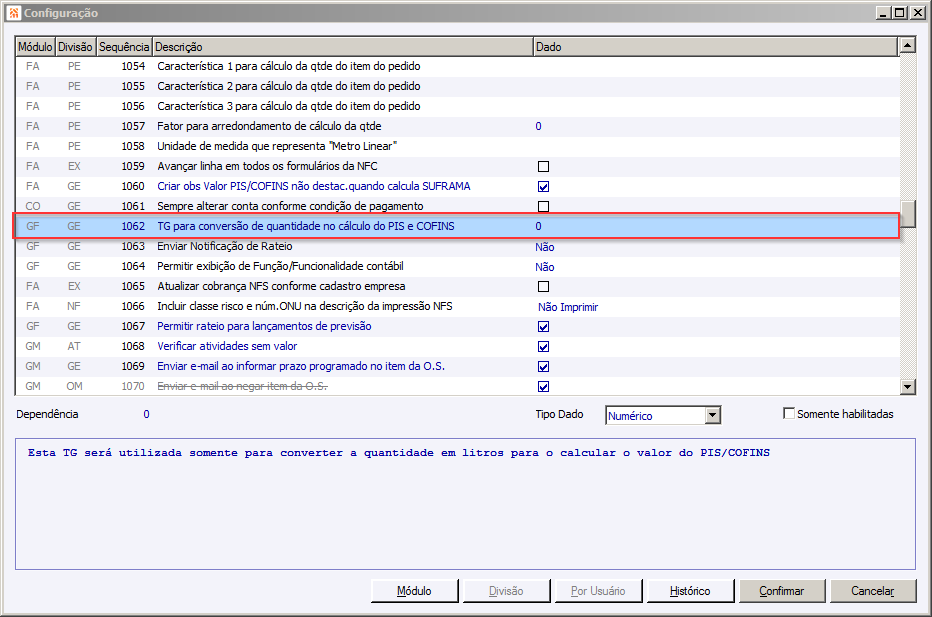Enable the Somente habilitadas checkbox
932x617 pixels.
(789, 413)
